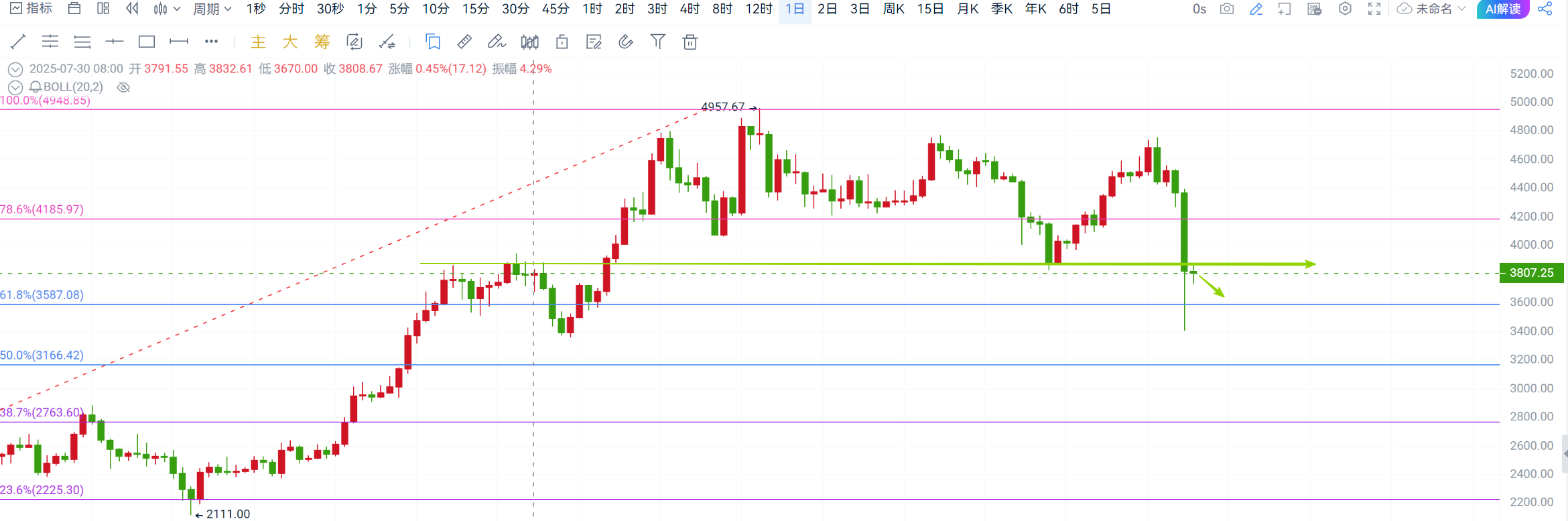Screen dimensions: 1568x521
Task: Switch to the 1时 hourly chart
Action: pos(592,9)
